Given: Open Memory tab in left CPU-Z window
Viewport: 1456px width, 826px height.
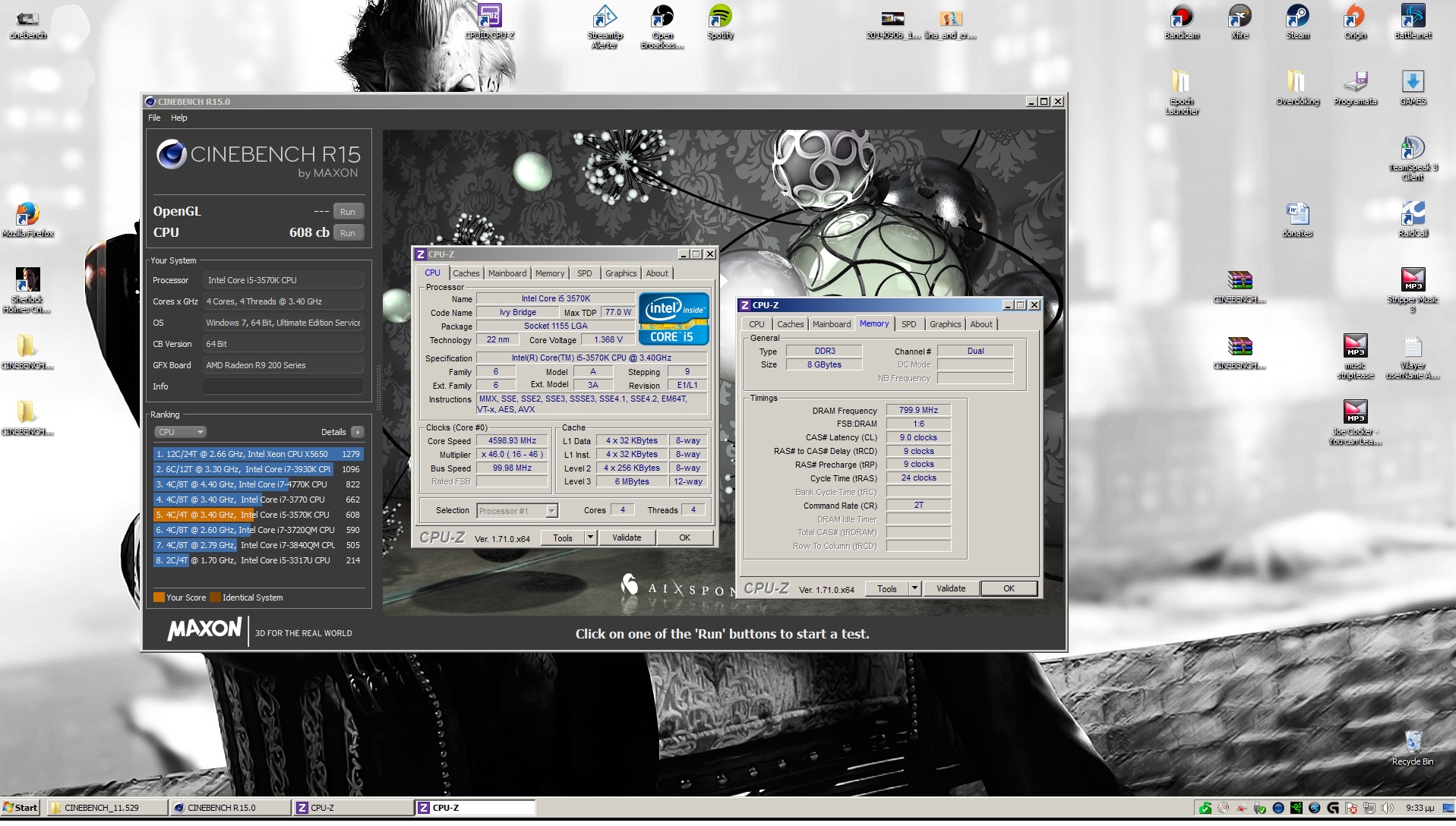Looking at the screenshot, I should pyautogui.click(x=550, y=273).
